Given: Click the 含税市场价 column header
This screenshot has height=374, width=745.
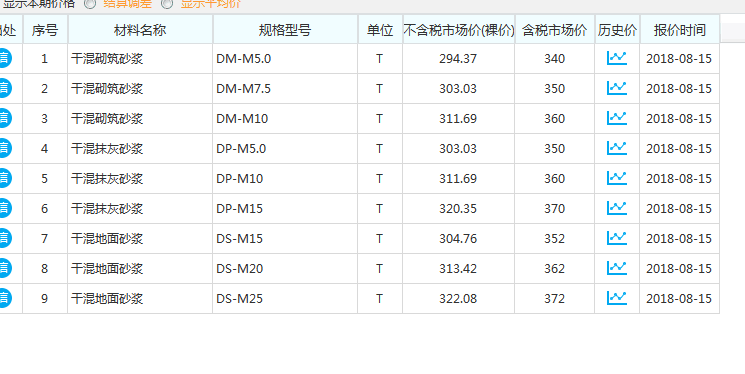Looking at the screenshot, I should (x=554, y=30).
